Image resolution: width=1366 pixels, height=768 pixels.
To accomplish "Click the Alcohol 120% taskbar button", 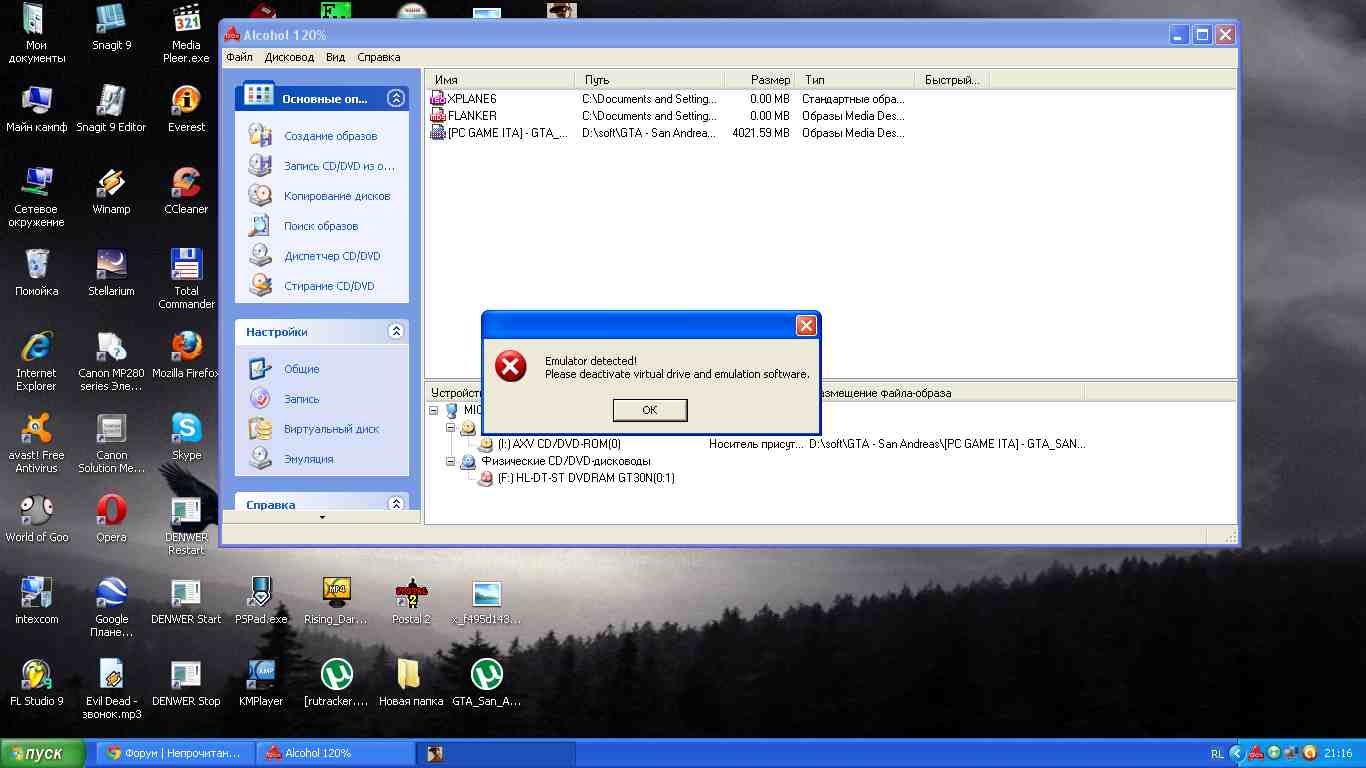I will pos(336,753).
